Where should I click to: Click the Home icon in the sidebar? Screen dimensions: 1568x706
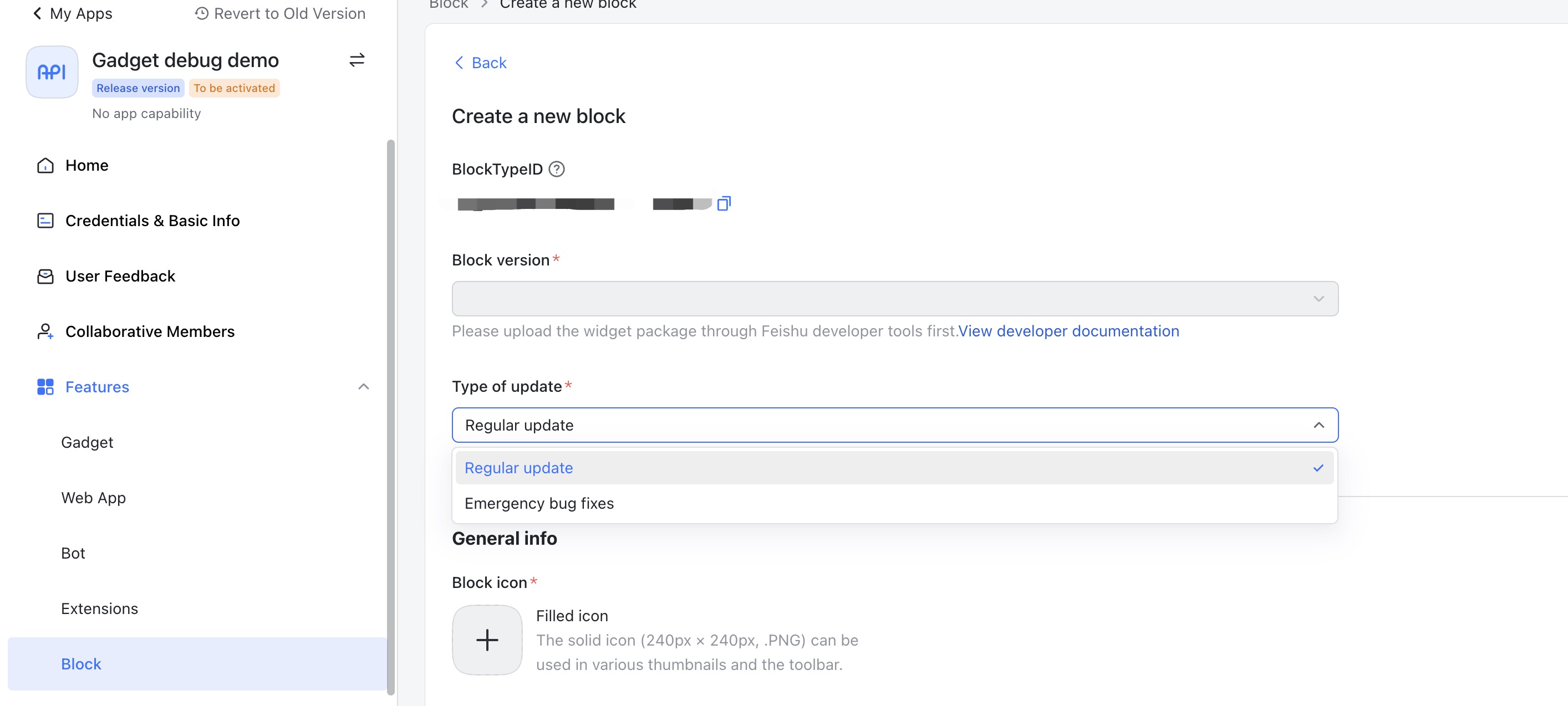pyautogui.click(x=44, y=165)
